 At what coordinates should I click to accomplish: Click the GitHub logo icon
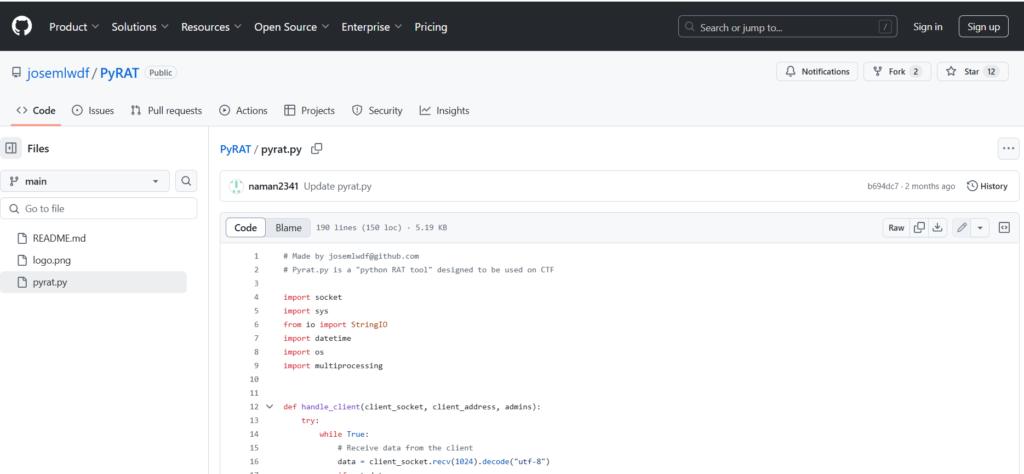[21, 27]
